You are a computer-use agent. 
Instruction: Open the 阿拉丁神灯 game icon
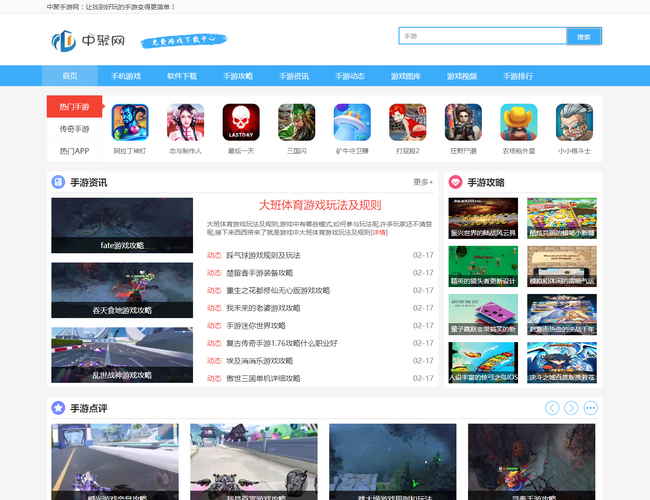click(130, 123)
